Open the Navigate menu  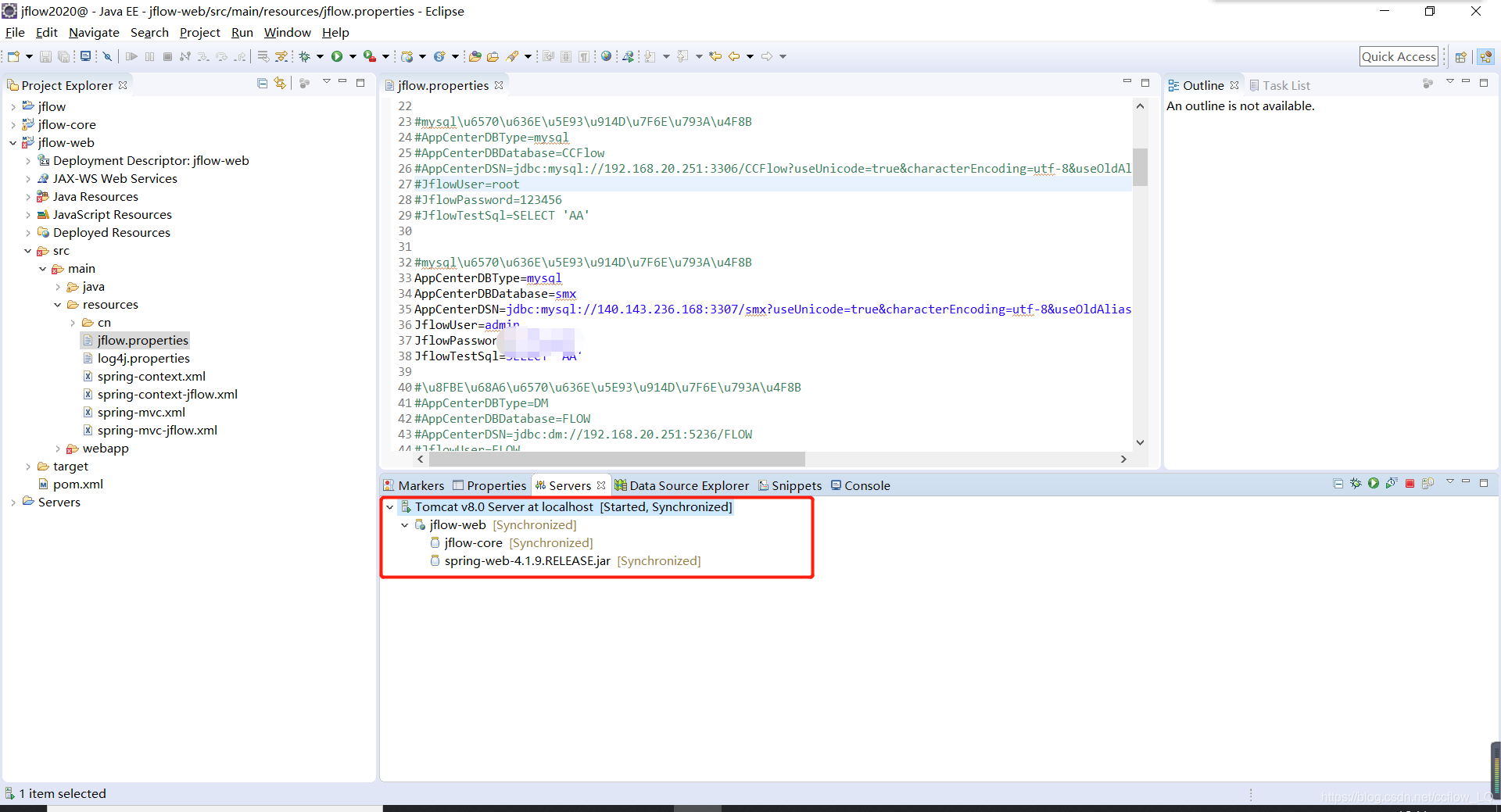coord(94,32)
